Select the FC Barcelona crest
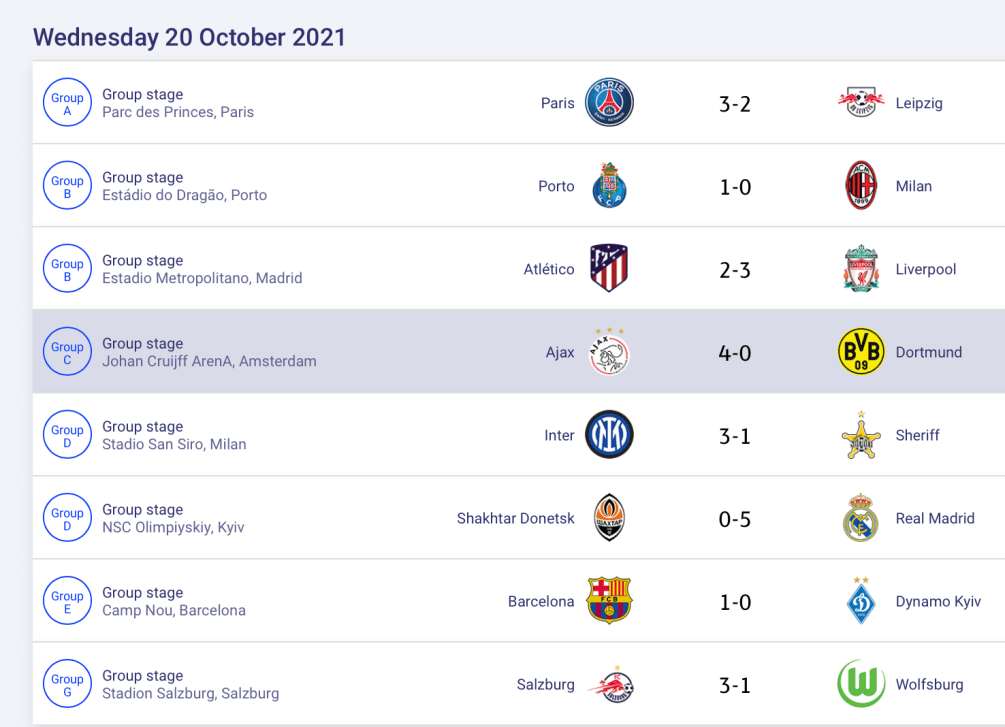Viewport: 1005px width, 727px height. click(x=609, y=601)
